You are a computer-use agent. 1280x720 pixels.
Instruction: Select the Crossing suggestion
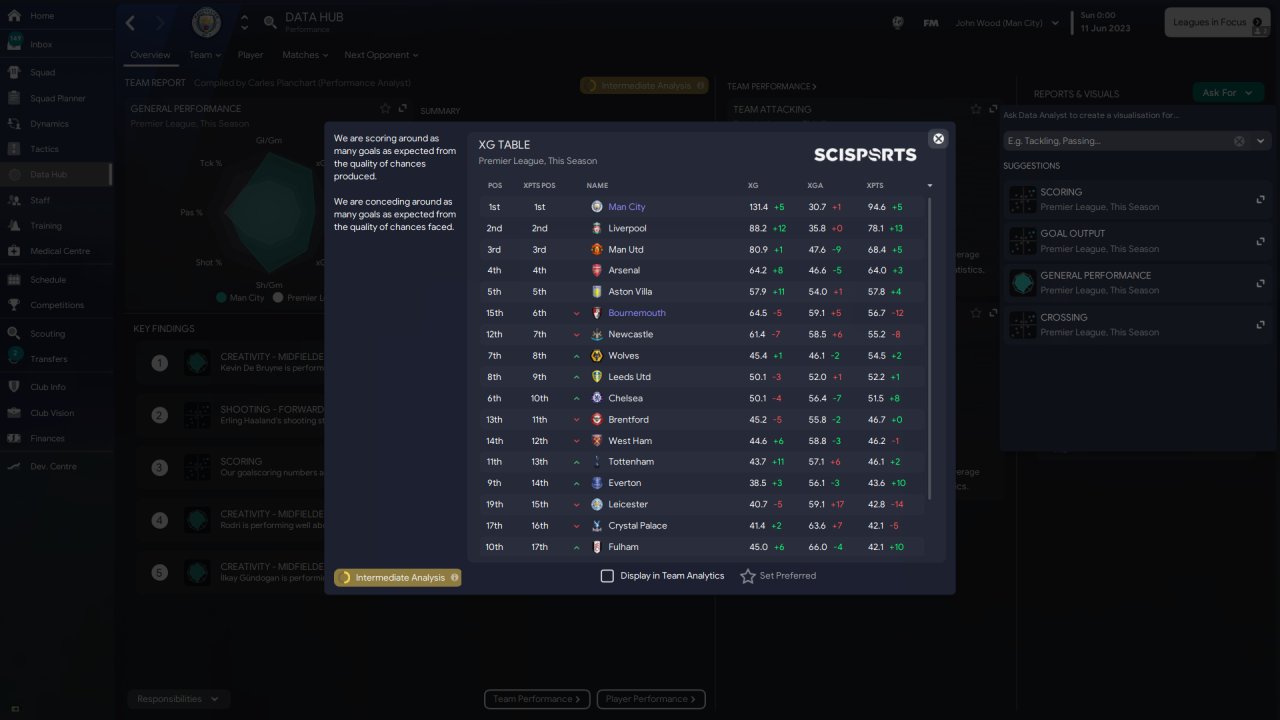(x=1136, y=325)
